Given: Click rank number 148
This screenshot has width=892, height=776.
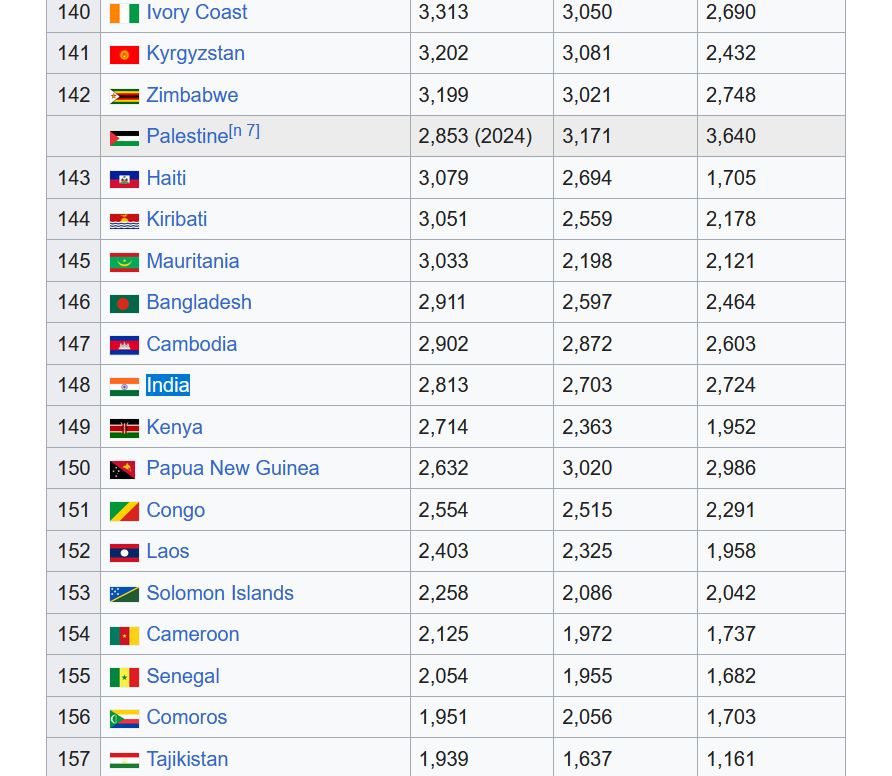Looking at the screenshot, I should click(74, 386).
